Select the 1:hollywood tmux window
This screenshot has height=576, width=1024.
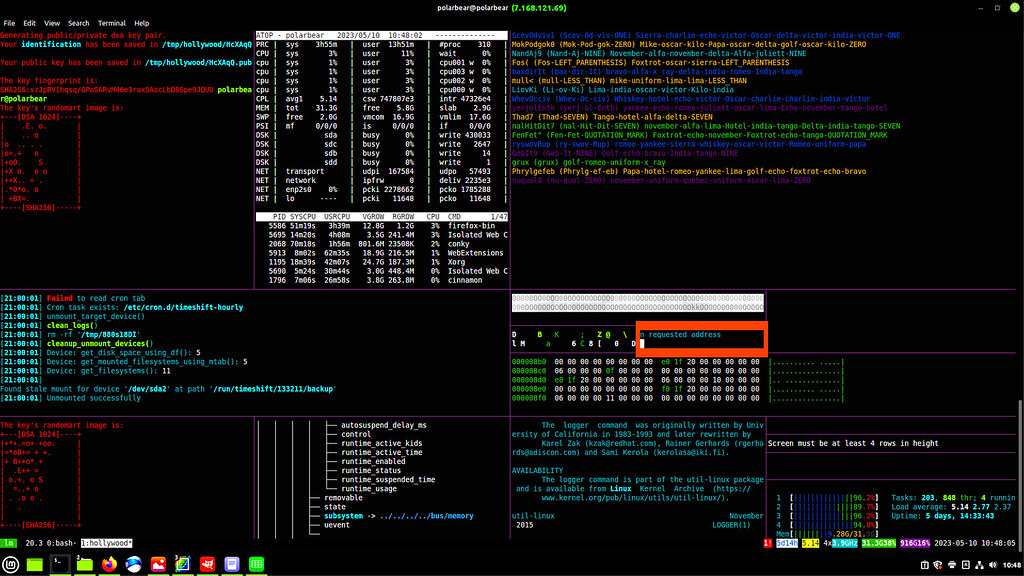point(106,543)
